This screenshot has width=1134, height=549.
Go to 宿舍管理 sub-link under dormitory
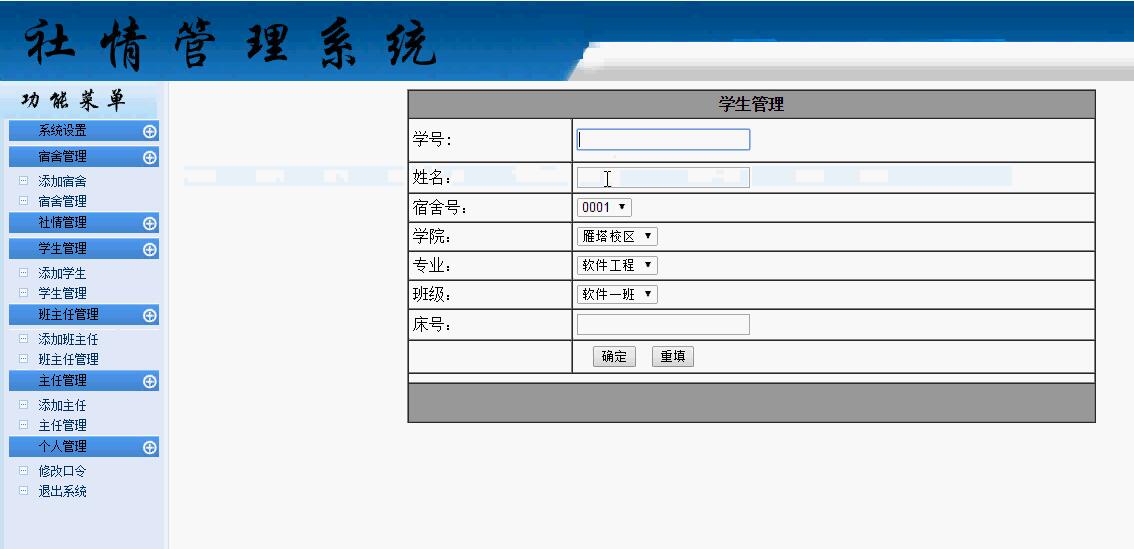click(62, 201)
